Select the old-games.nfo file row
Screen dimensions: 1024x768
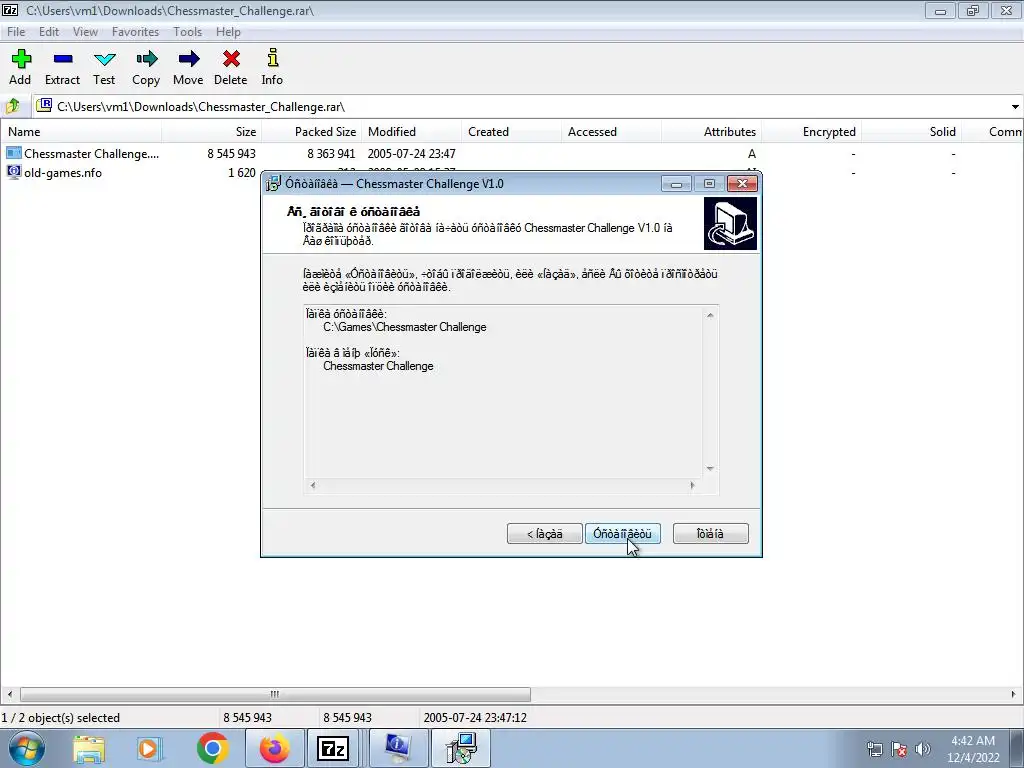[512, 172]
